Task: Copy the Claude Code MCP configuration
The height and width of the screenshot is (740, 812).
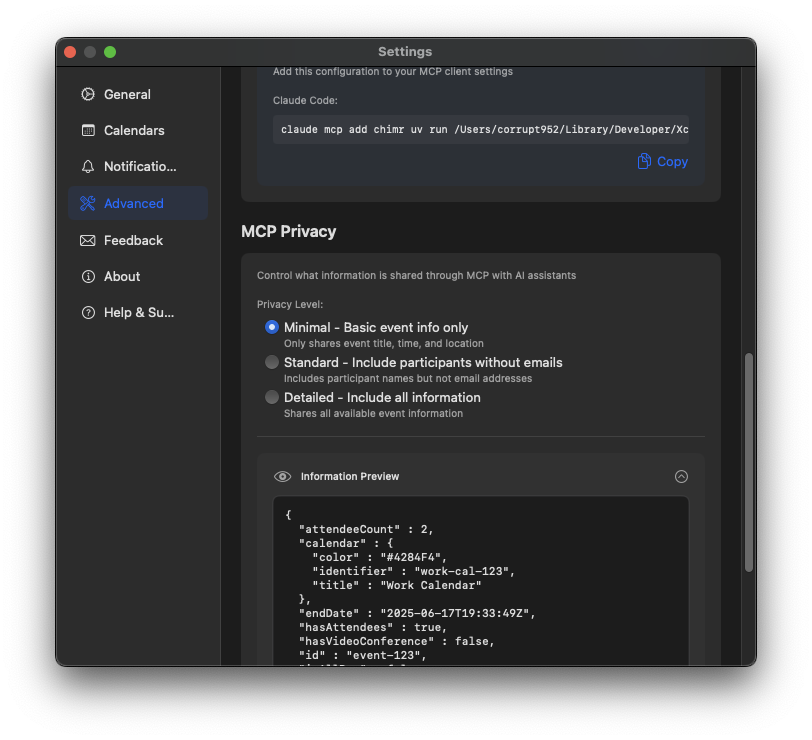Action: tap(662, 161)
